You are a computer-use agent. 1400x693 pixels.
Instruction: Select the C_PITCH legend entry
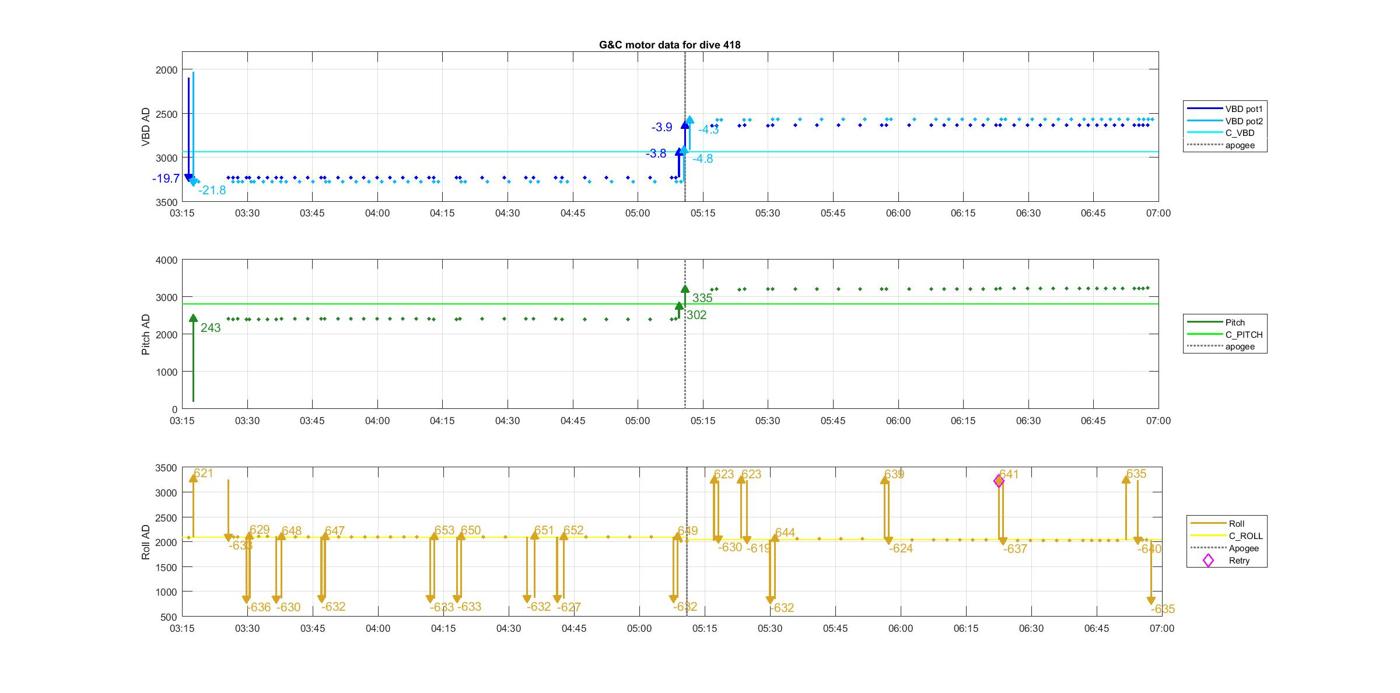pos(1225,334)
